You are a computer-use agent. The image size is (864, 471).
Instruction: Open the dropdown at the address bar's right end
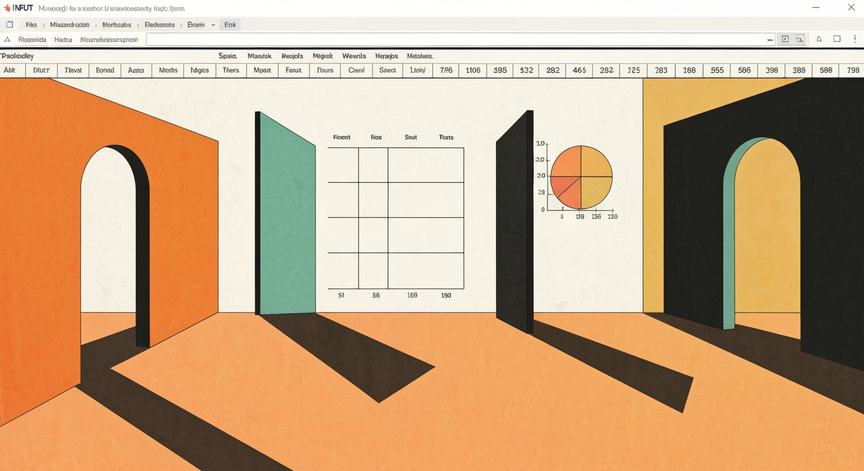pyautogui.click(x=770, y=40)
